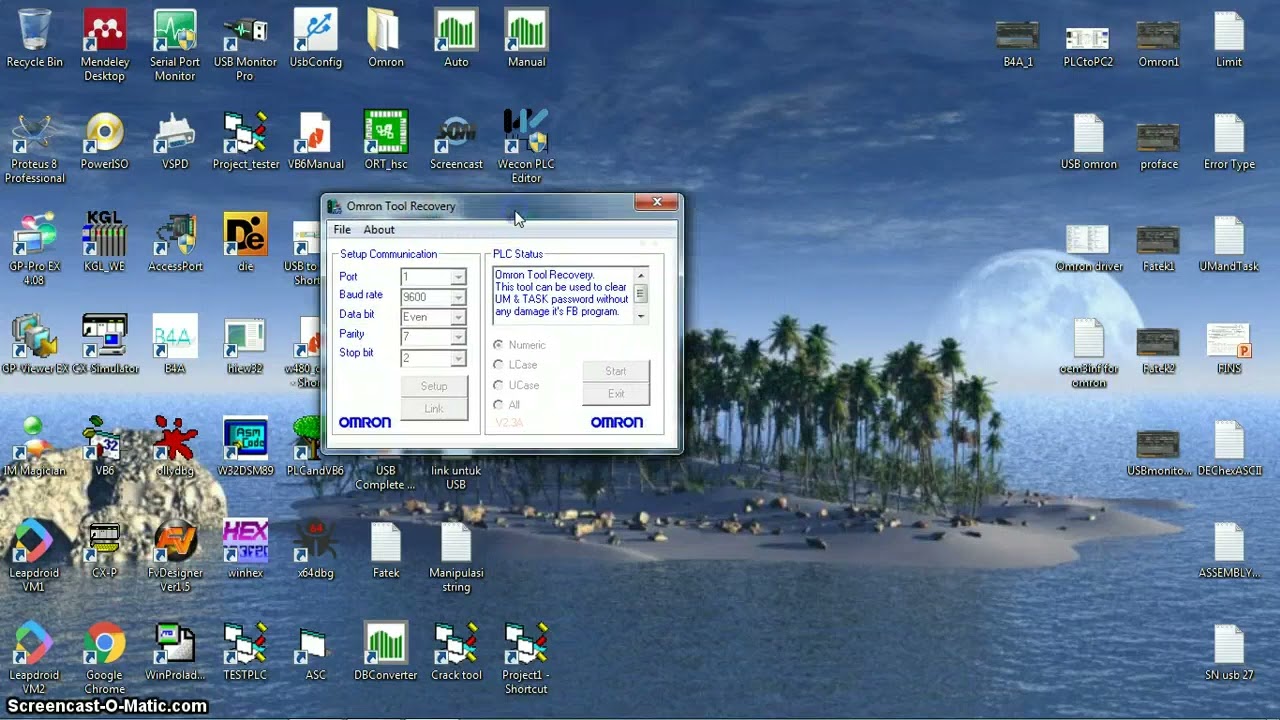Select the GP-Pro EX 4.08 icon
1280x720 pixels.
pyautogui.click(x=35, y=250)
